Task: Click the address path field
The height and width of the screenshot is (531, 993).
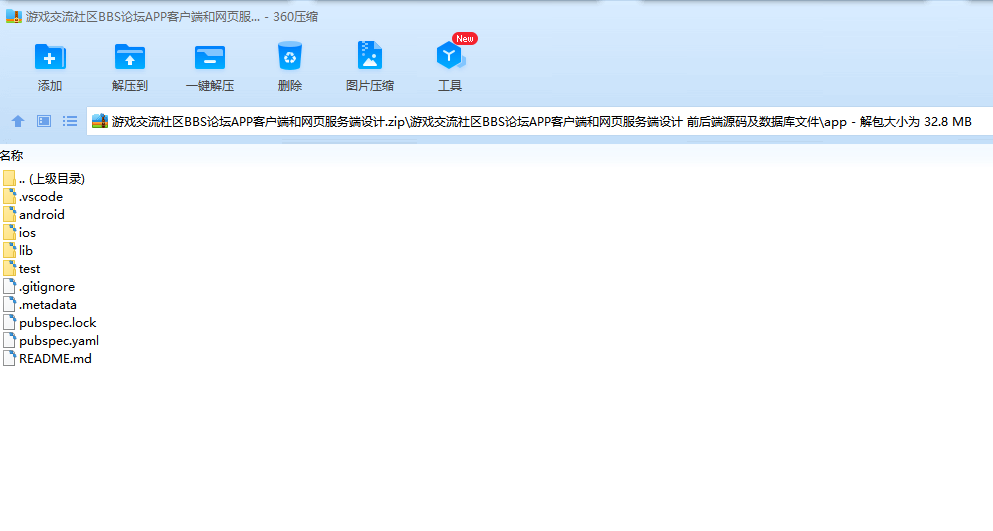Action: pos(540,122)
